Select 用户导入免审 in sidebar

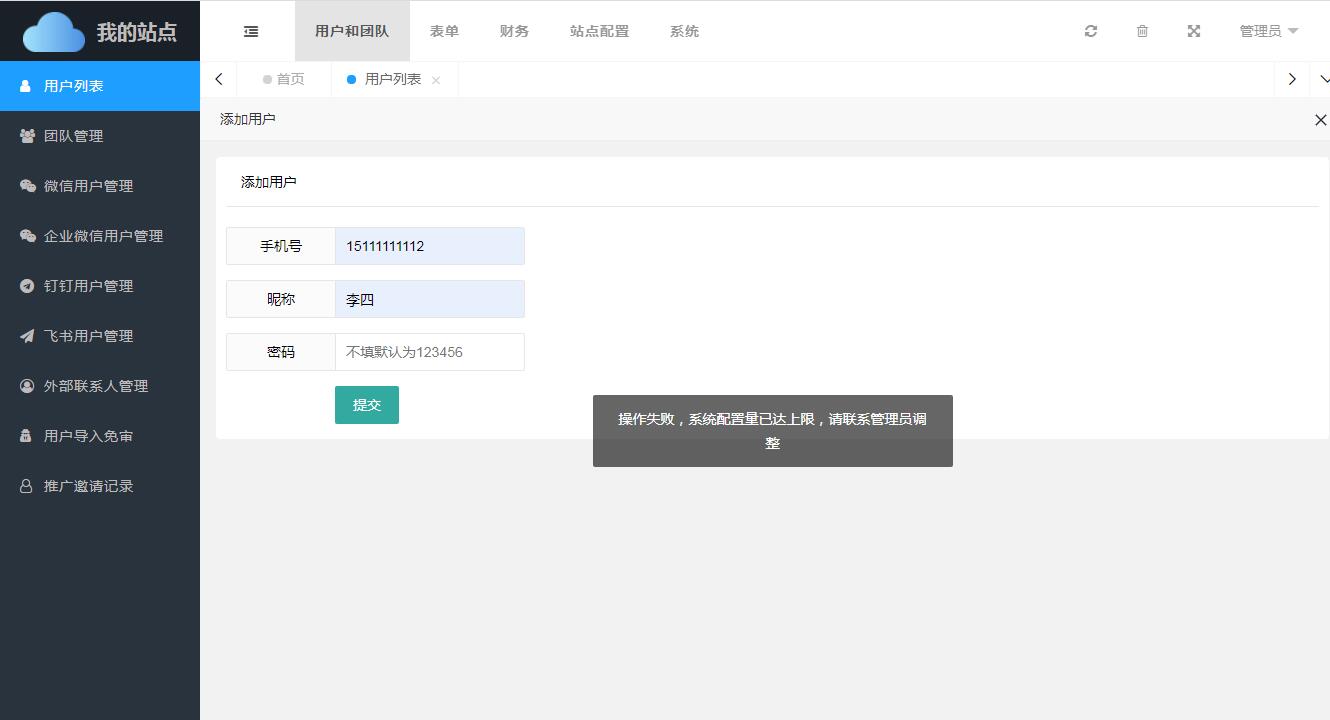point(90,435)
